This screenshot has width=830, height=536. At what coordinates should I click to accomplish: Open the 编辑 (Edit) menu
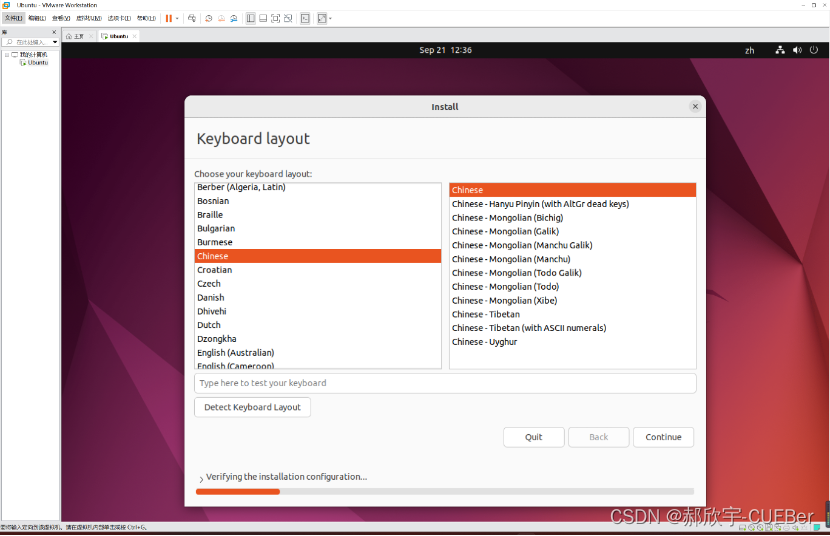(x=37, y=18)
